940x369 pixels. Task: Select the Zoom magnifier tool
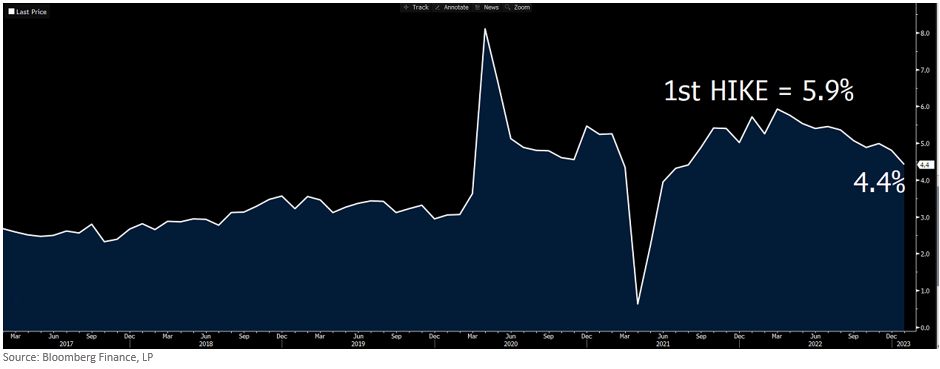click(x=517, y=7)
